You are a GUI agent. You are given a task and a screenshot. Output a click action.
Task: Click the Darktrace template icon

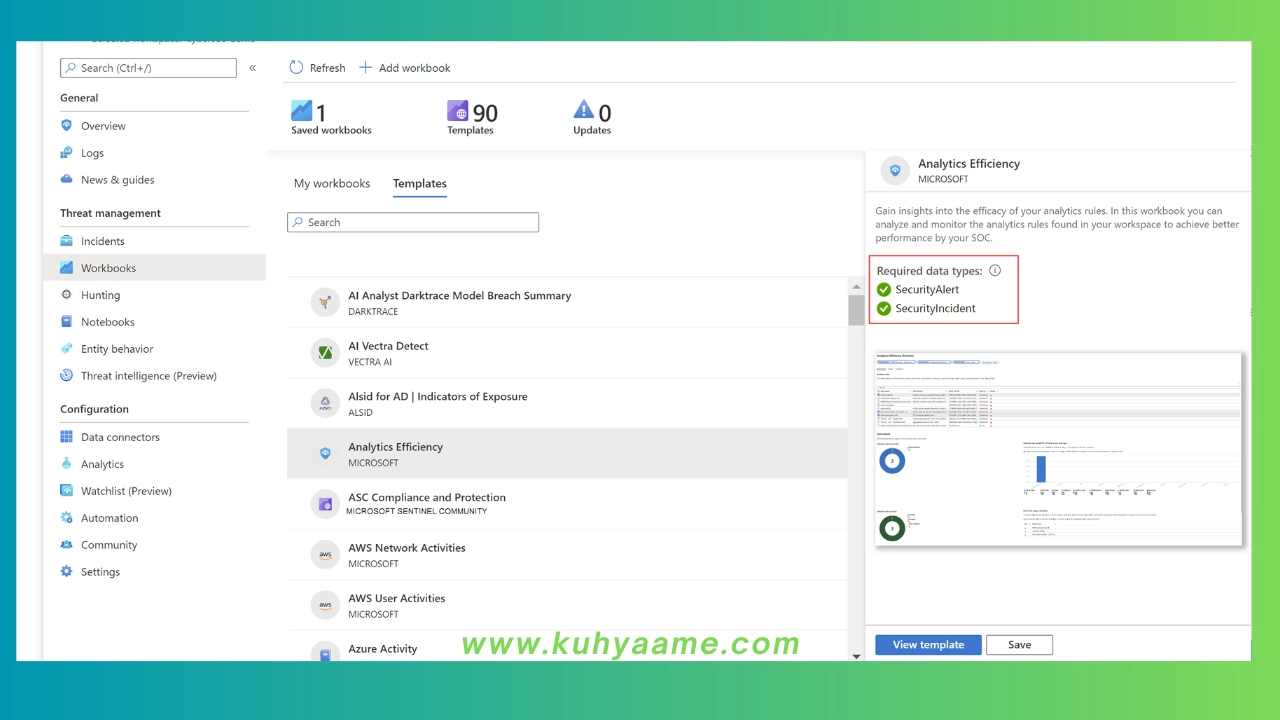325,302
